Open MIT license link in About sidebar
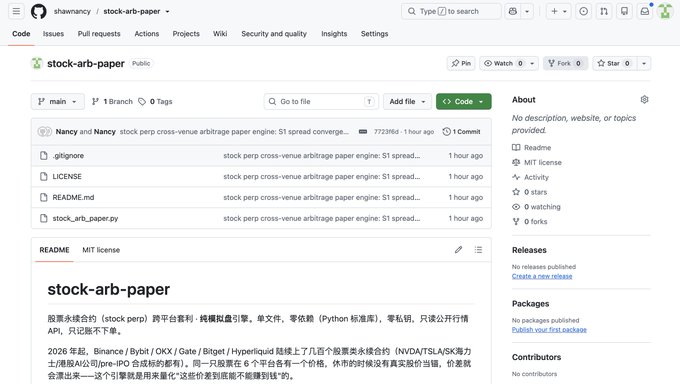 (537, 162)
